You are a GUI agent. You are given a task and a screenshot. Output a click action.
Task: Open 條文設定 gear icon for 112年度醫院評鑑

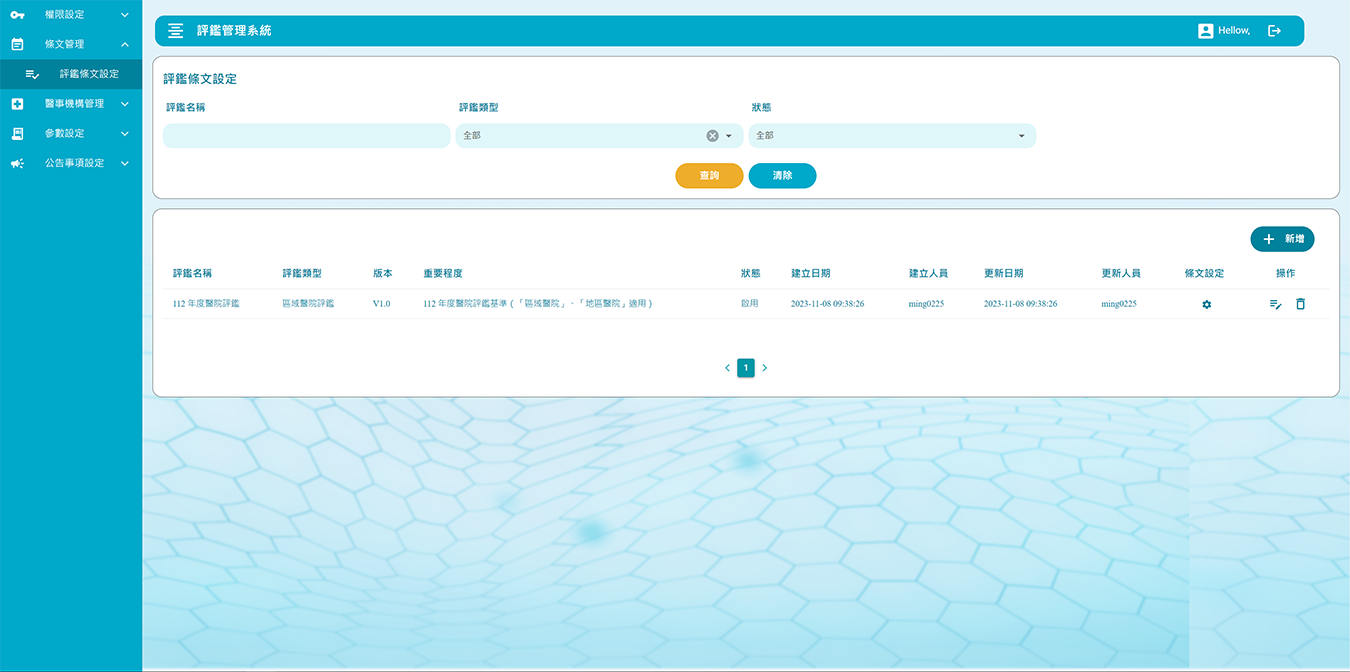click(x=1206, y=304)
